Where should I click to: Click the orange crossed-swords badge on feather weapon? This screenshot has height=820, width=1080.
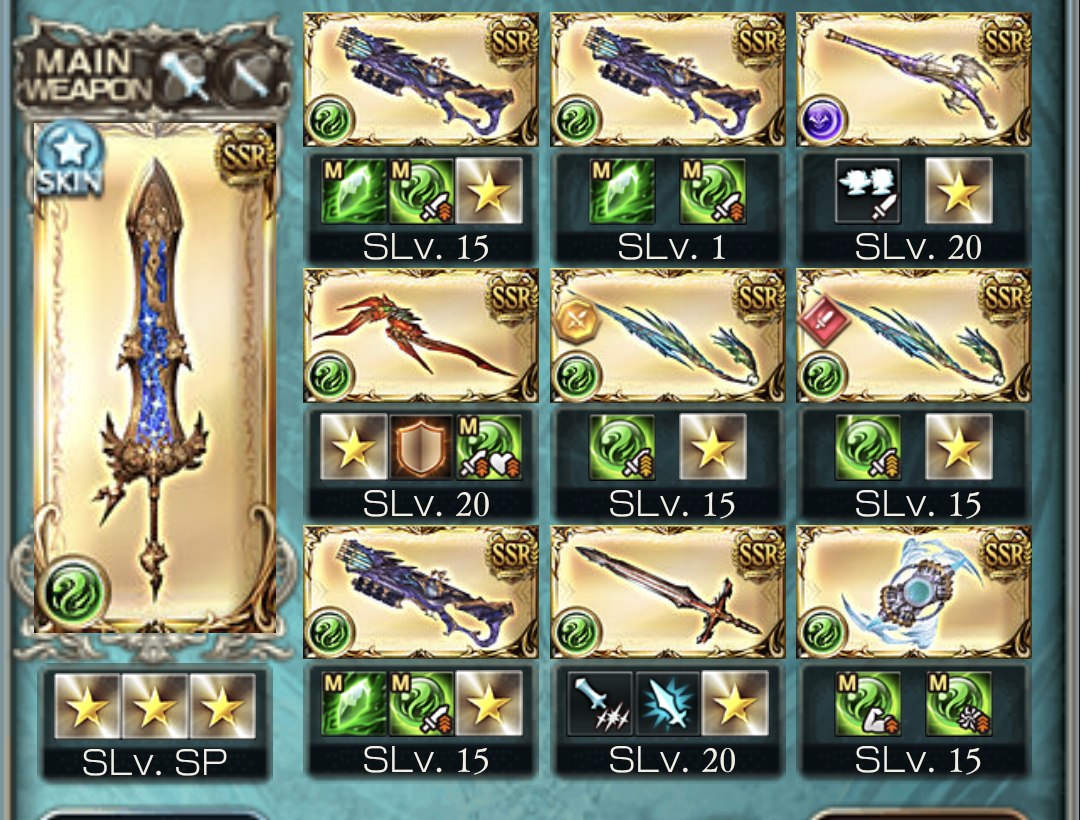(x=576, y=319)
